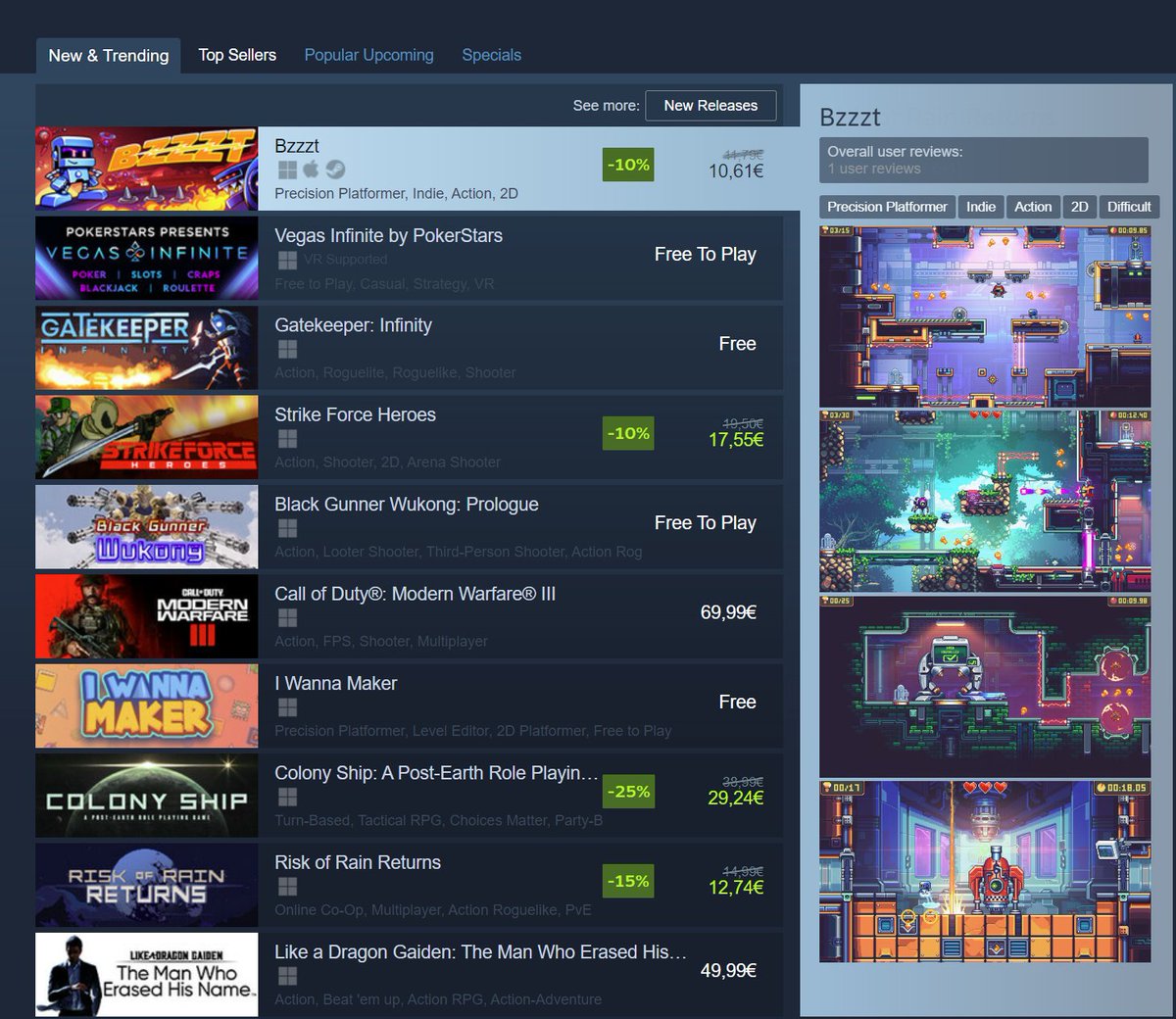
Task: Click Windows icon under I Wanna Maker
Action: (x=287, y=707)
